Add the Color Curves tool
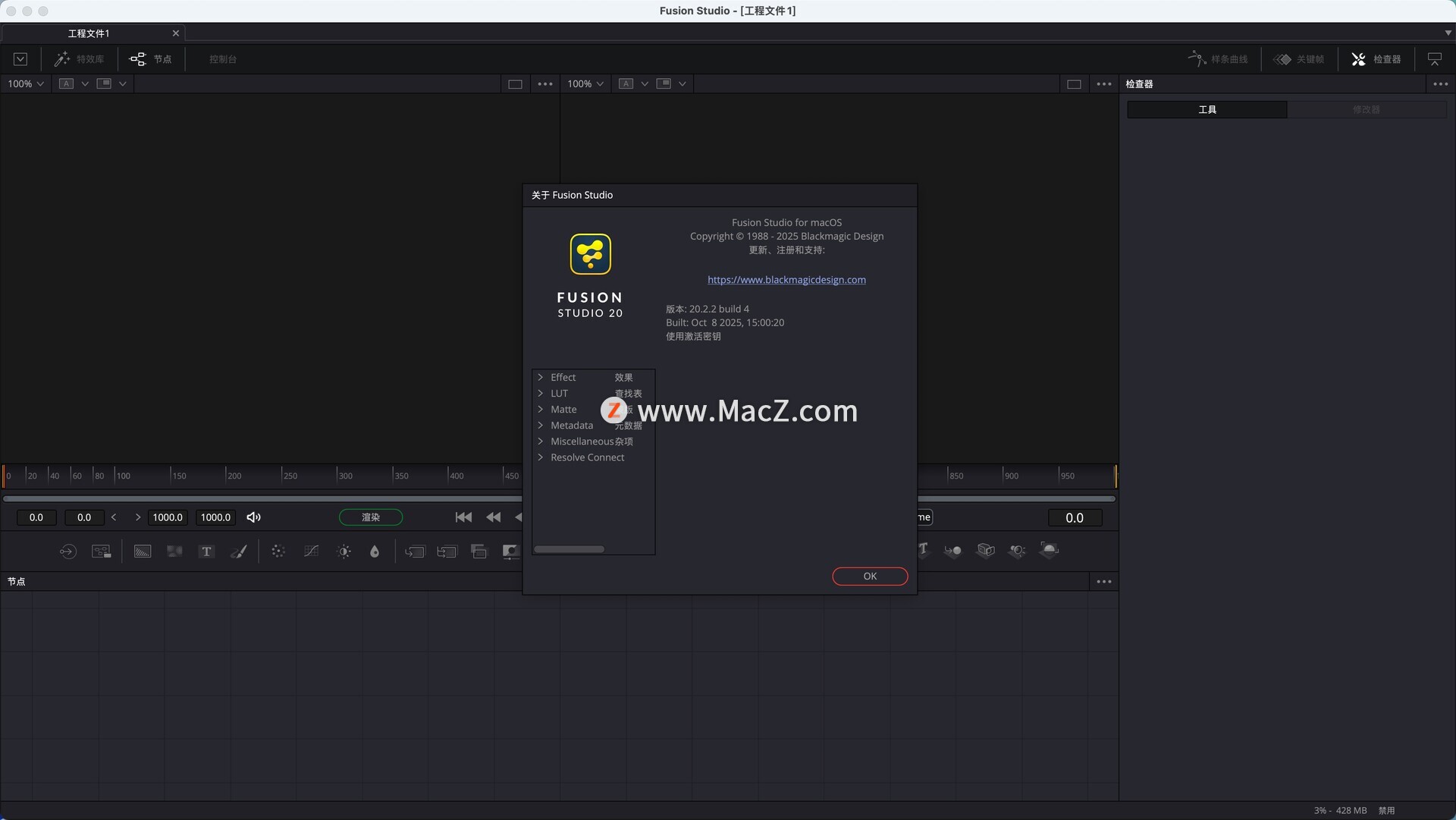The image size is (1456, 820). tap(311, 551)
